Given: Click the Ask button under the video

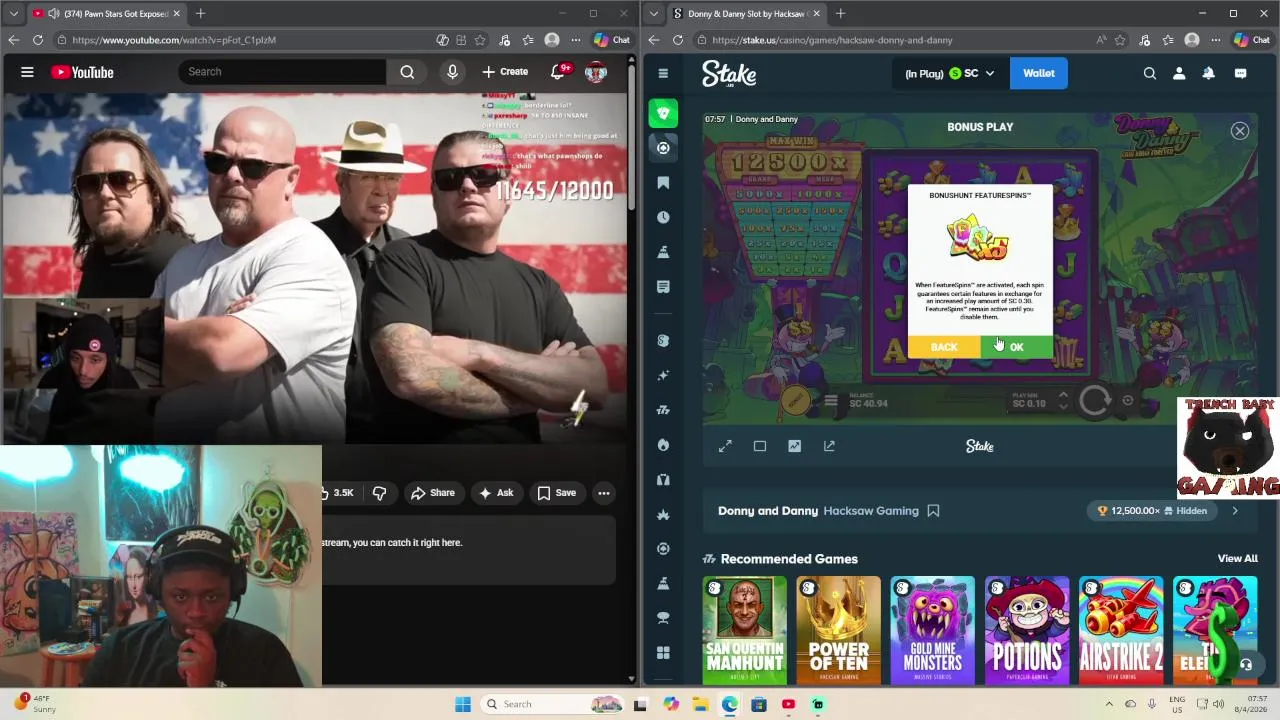Looking at the screenshot, I should pos(496,493).
